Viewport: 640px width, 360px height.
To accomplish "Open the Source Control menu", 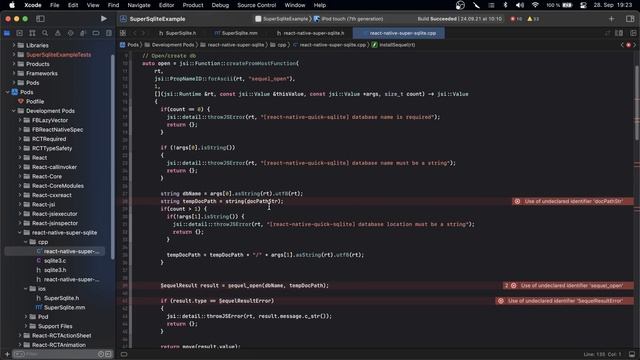I will click(256, 5).
